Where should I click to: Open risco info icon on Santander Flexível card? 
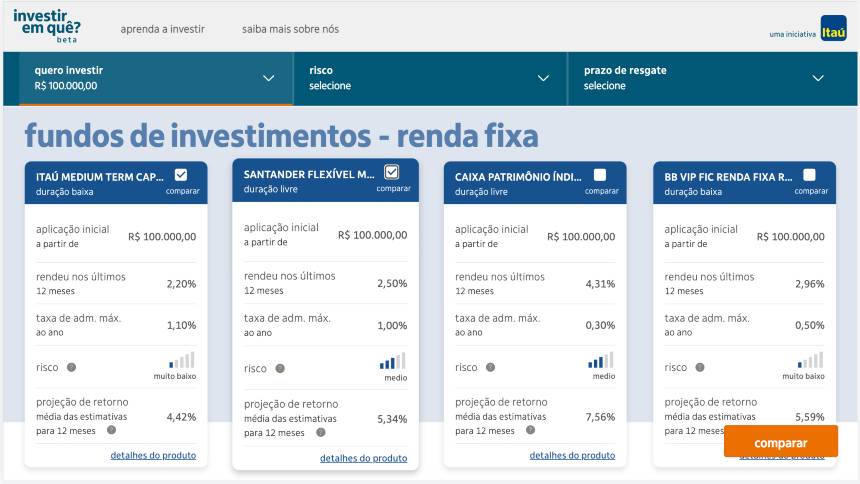[x=280, y=368]
